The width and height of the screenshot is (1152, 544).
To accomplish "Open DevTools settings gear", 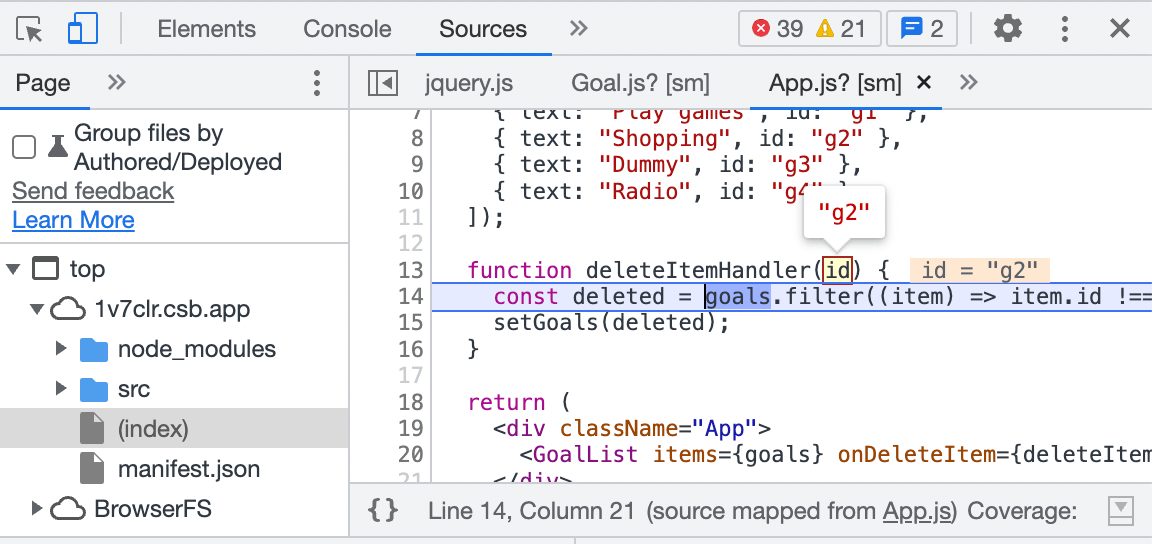I will (1007, 29).
